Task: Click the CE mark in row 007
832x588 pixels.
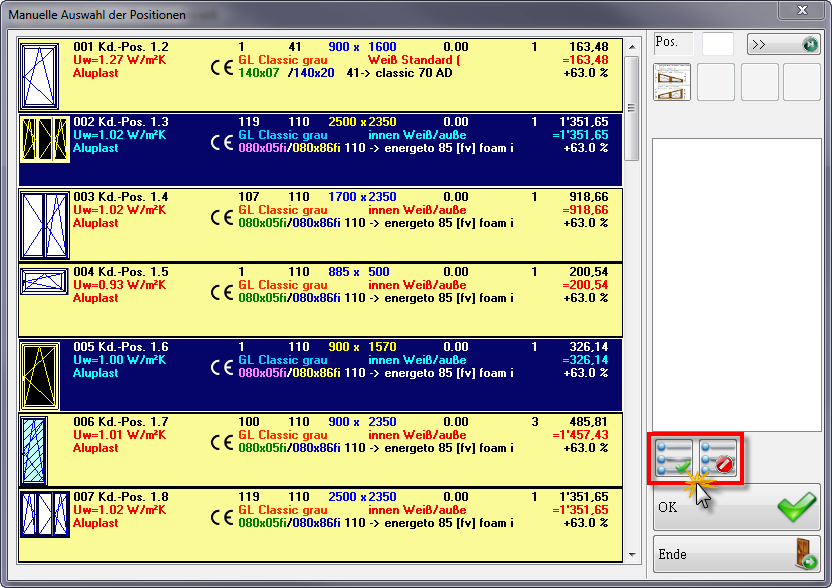Action: 222,517
